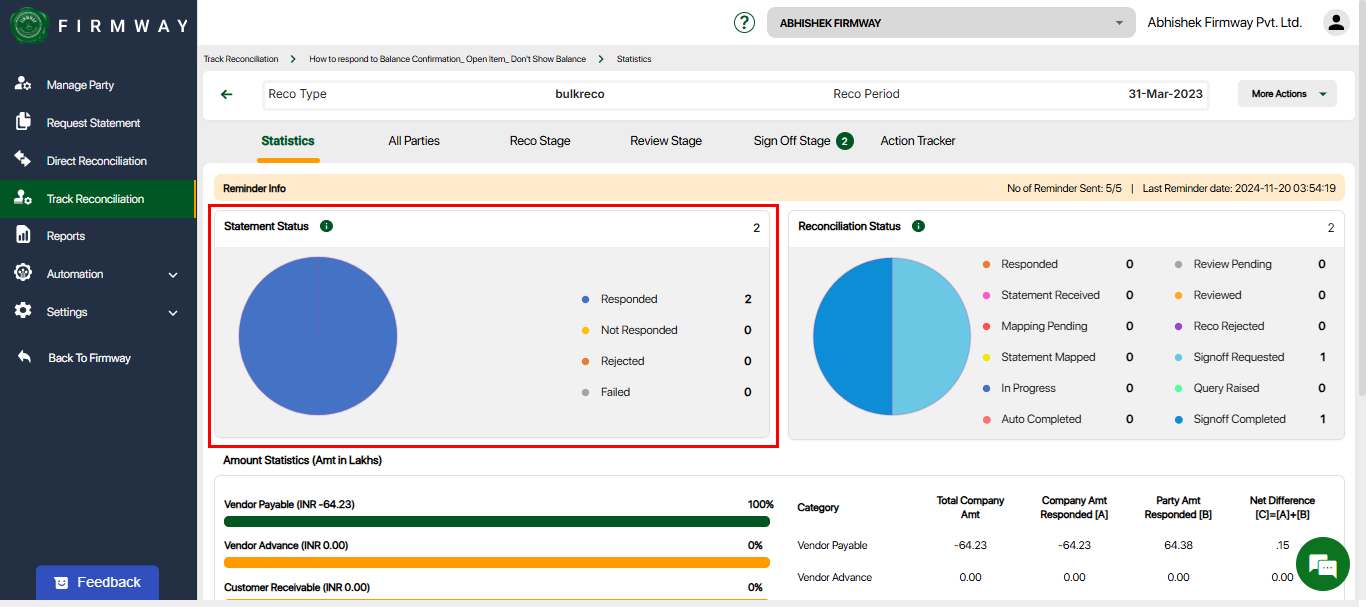Open the user profile avatar icon
Image resolution: width=1366 pixels, height=607 pixels.
pyautogui.click(x=1335, y=22)
